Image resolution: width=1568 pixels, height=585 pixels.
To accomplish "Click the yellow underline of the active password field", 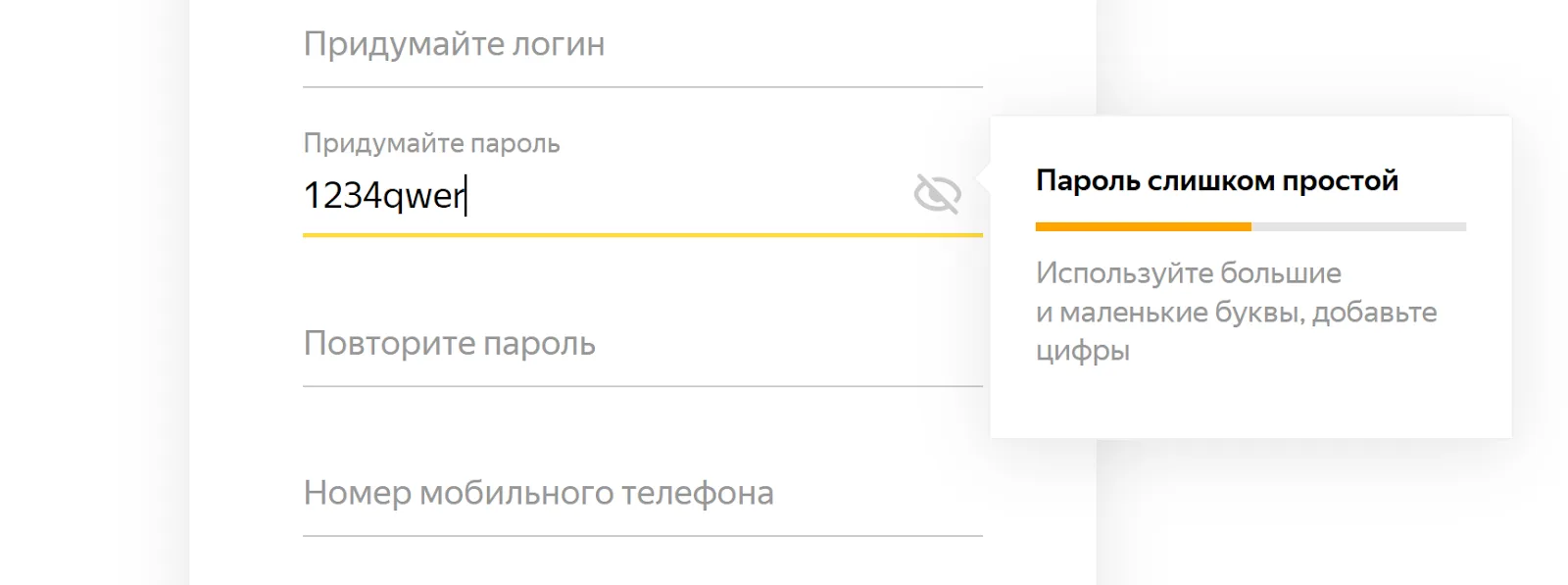I will [643, 235].
